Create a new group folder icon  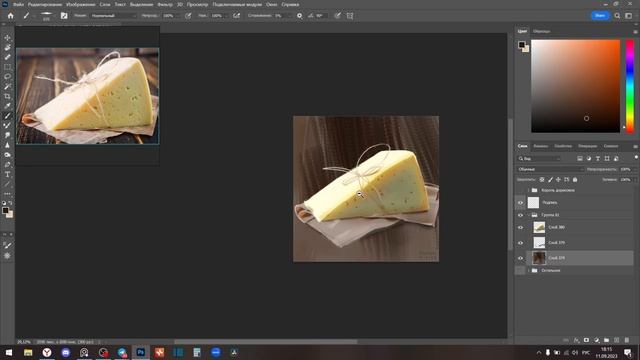pos(607,340)
